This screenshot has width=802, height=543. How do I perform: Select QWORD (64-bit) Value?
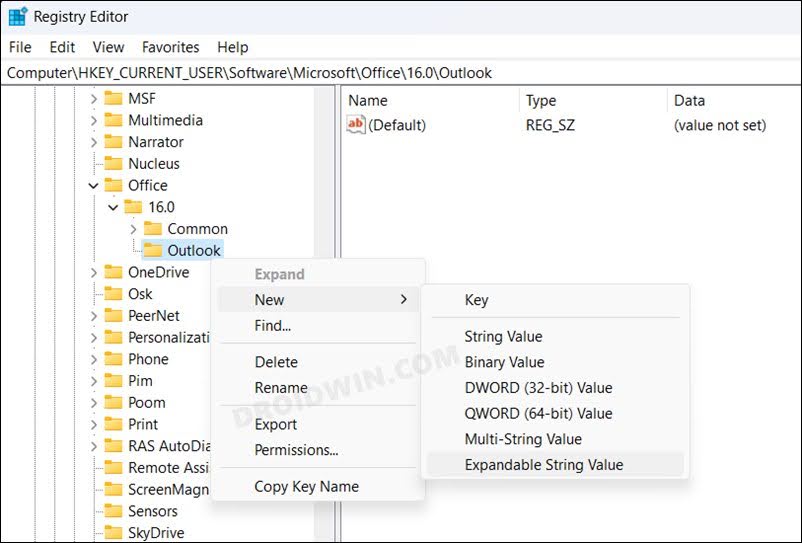tap(555, 413)
